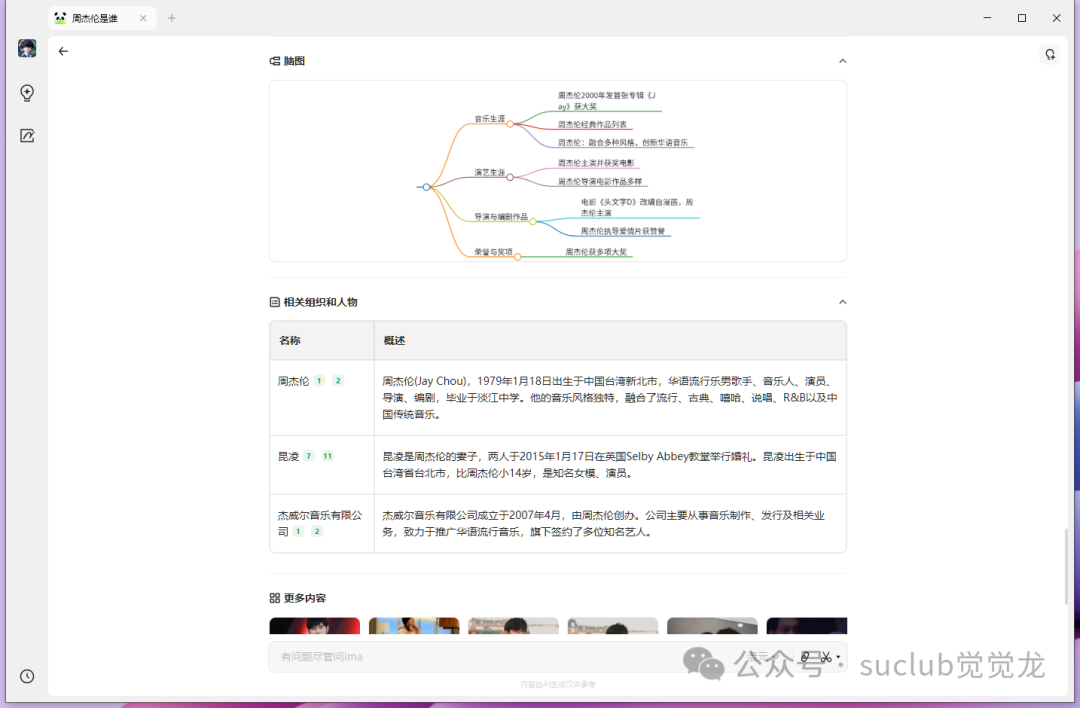
Task: Toggle the mind map root node circle
Action: (x=426, y=187)
